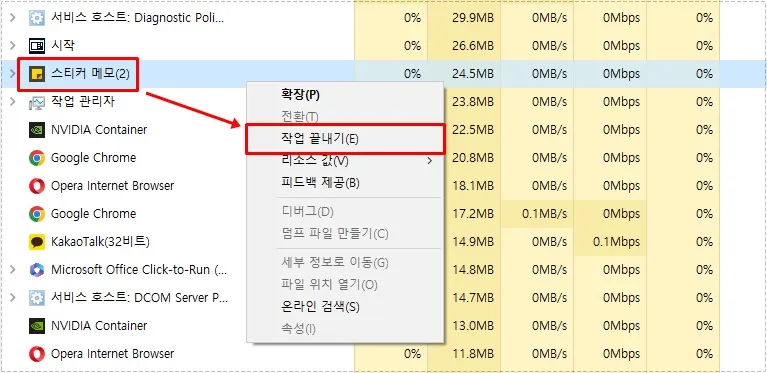Expand the 시작 process group
The image size is (767, 373).
pos(13,46)
